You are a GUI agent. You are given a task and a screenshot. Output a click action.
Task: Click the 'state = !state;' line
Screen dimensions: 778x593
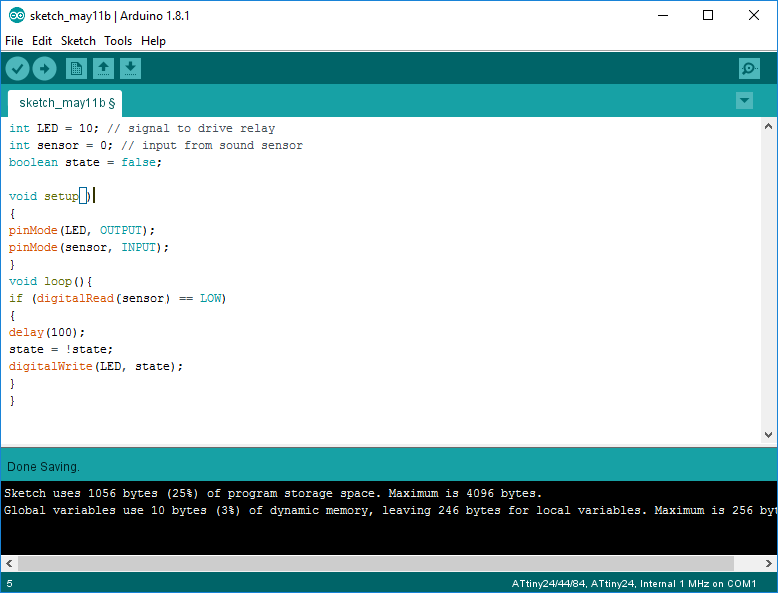pyautogui.click(x=61, y=349)
